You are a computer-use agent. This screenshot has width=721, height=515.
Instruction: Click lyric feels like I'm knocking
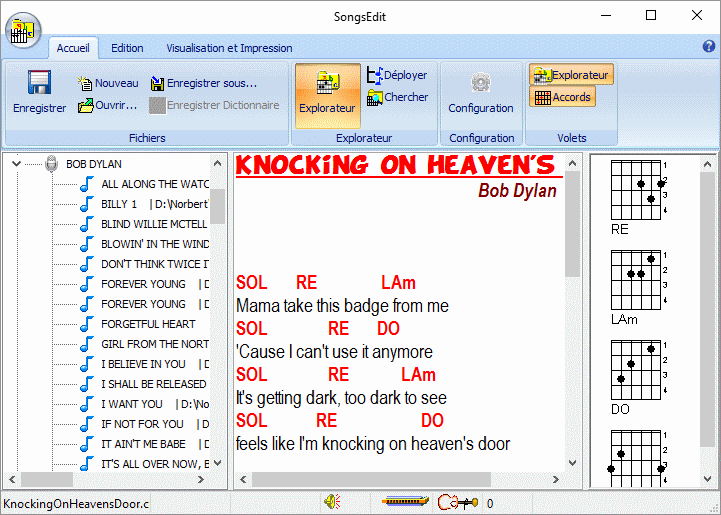(x=373, y=444)
